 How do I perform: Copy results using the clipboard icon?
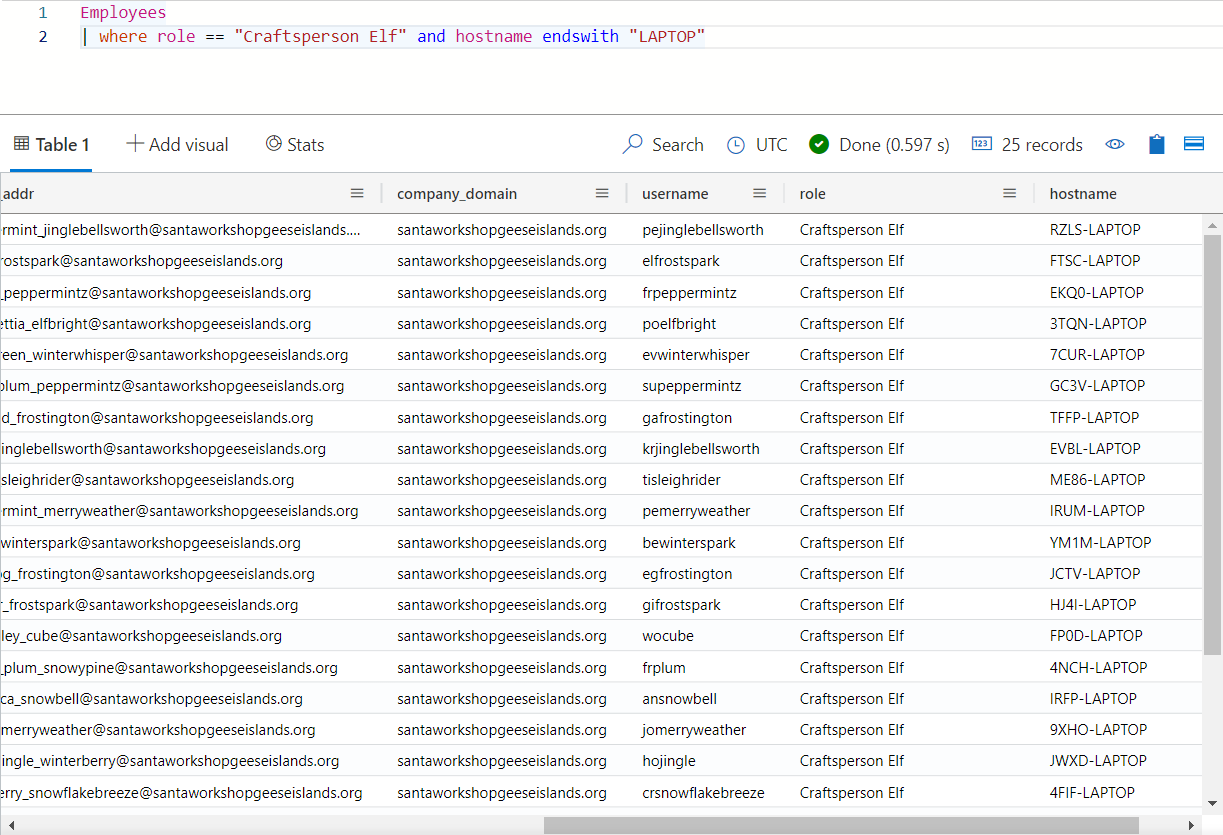tap(1157, 145)
